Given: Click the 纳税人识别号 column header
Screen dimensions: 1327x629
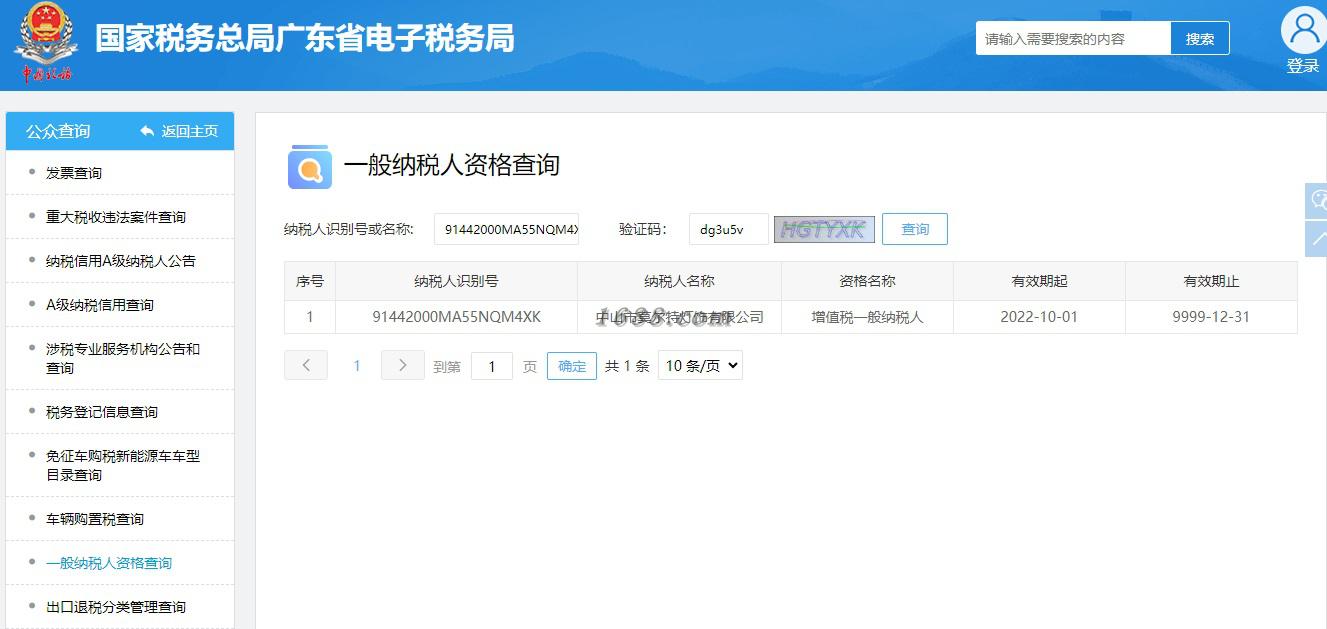Looking at the screenshot, I should pyautogui.click(x=456, y=281).
